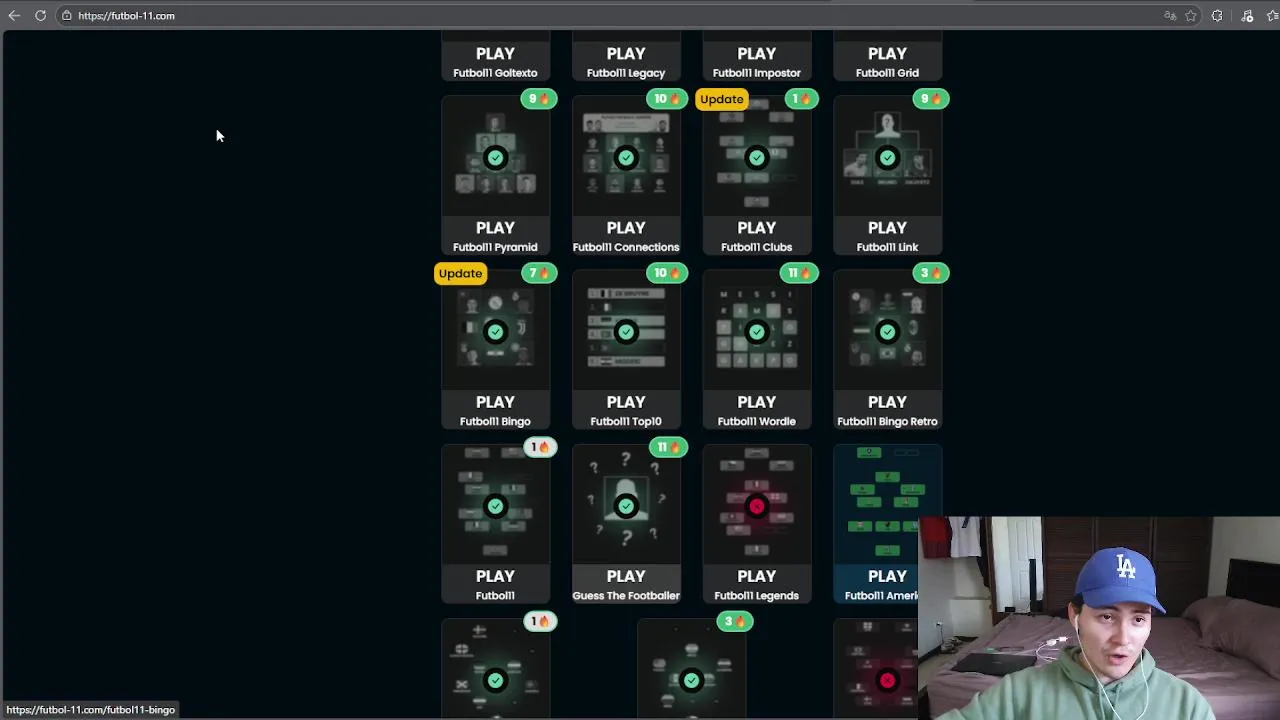Click streak badge 10 on Futbol11 Connections
This screenshot has height=720, width=1280.
coord(666,99)
